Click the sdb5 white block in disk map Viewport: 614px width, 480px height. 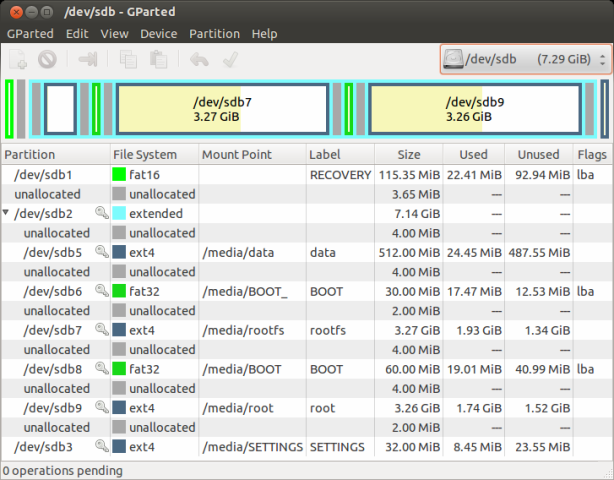[x=60, y=109]
